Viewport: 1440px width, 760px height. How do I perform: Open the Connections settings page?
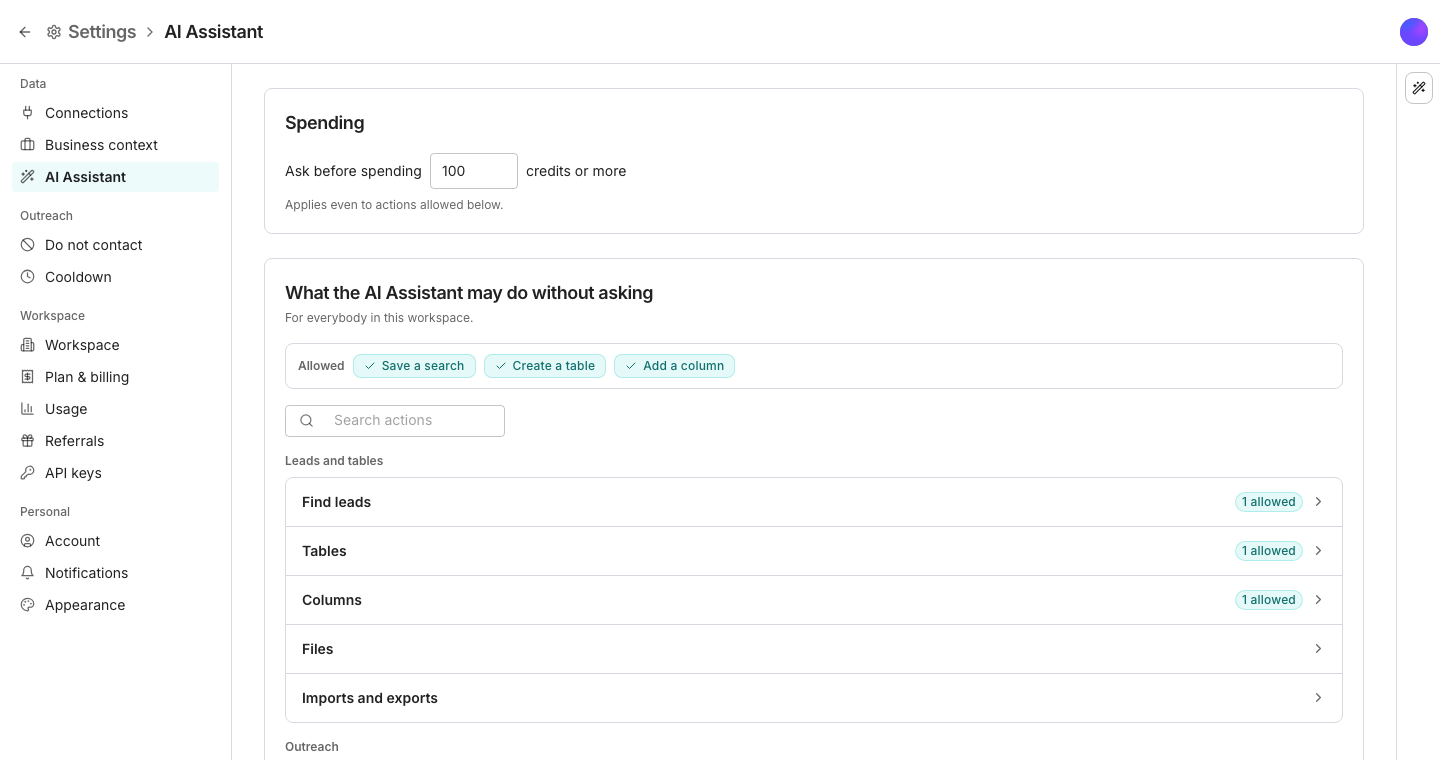click(x=115, y=113)
